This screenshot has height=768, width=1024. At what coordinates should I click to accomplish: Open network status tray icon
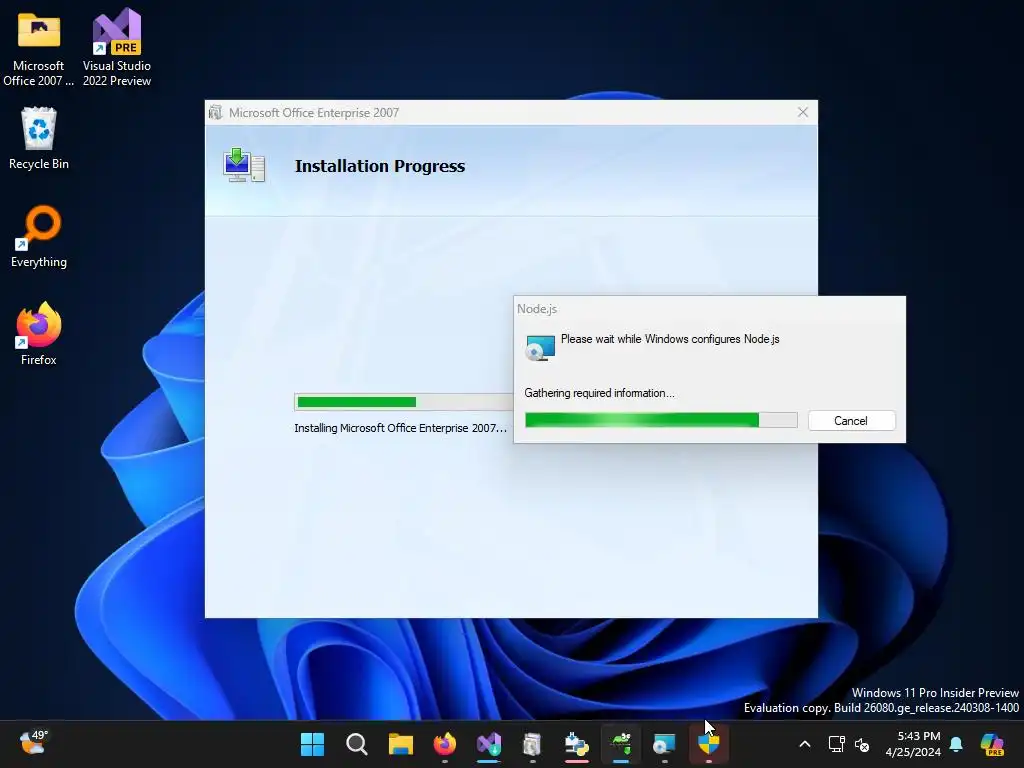click(x=836, y=744)
